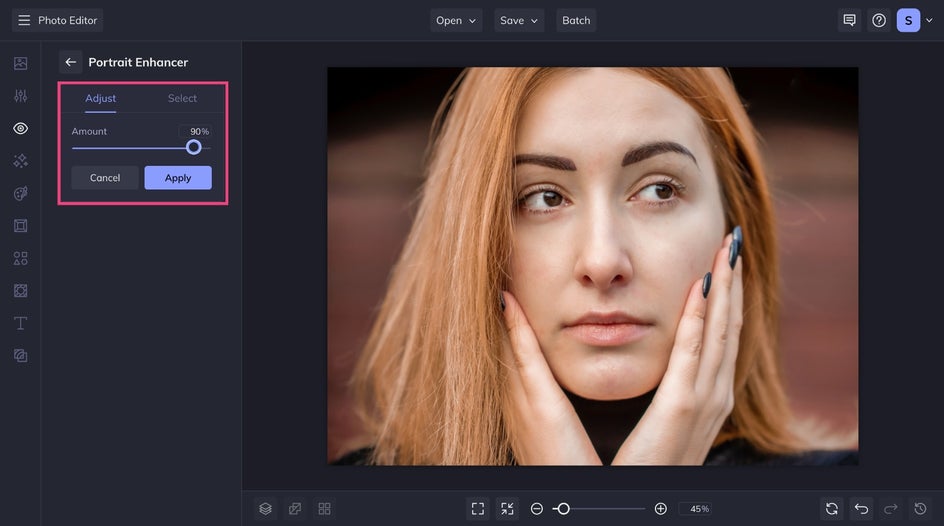
Task: Undo the last action
Action: pos(862,509)
